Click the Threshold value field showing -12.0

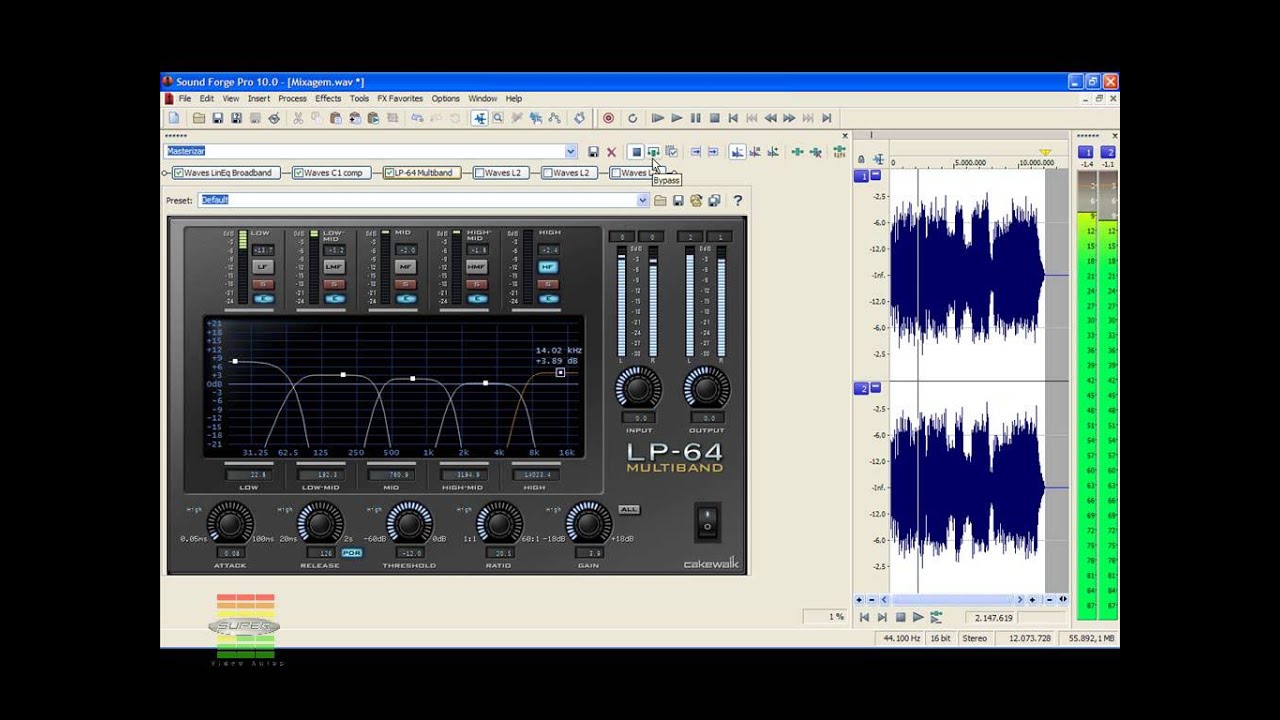point(409,553)
